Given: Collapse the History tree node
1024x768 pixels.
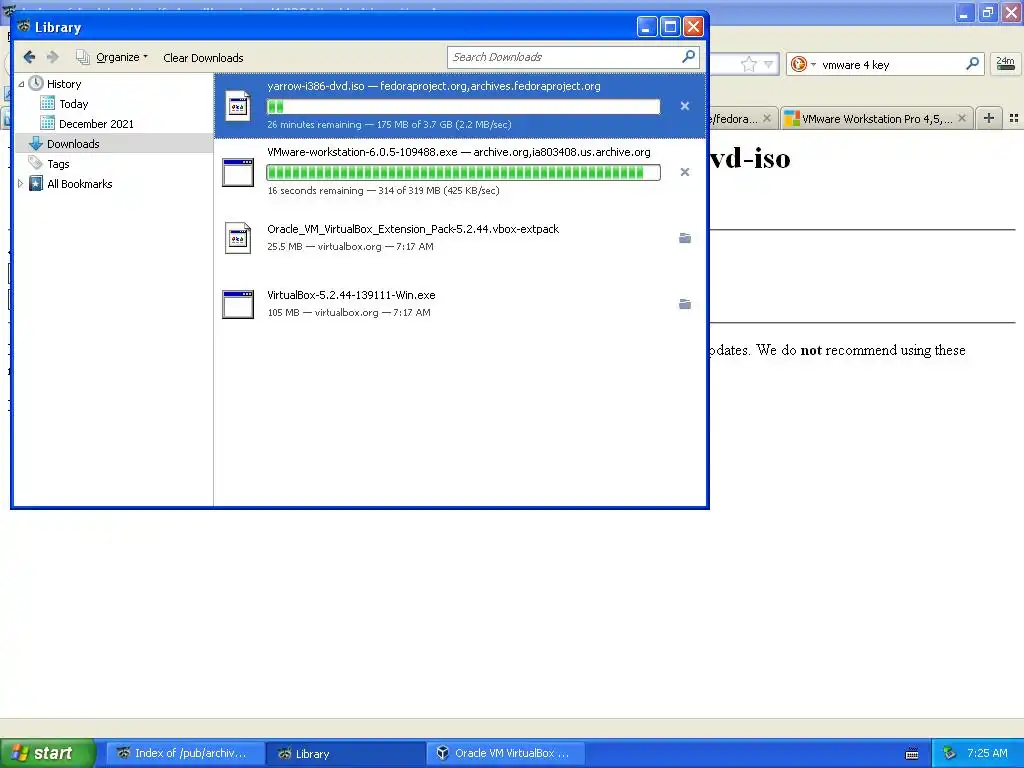Looking at the screenshot, I should tap(22, 84).
